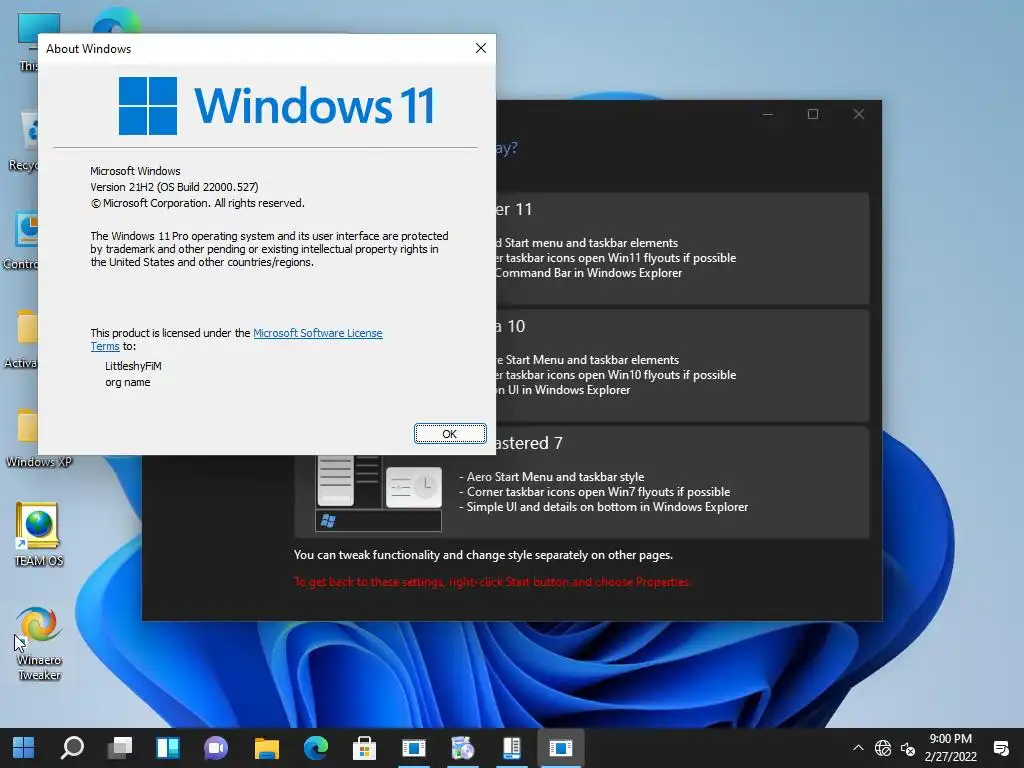Launch Microsoft Edge from taskbar
The image size is (1024, 768).
point(315,748)
